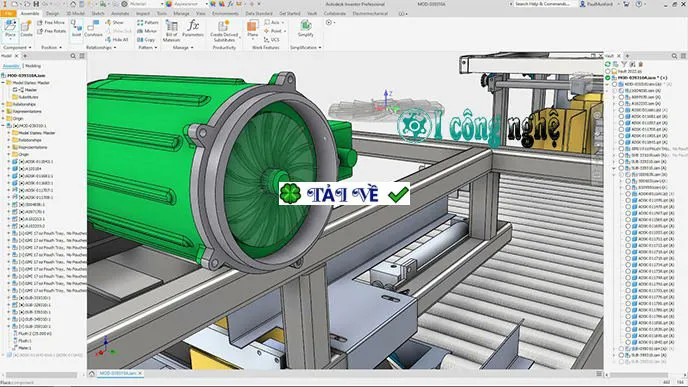Select the Mirror components tool
Viewport: 688px width, 387px height.
[147, 31]
